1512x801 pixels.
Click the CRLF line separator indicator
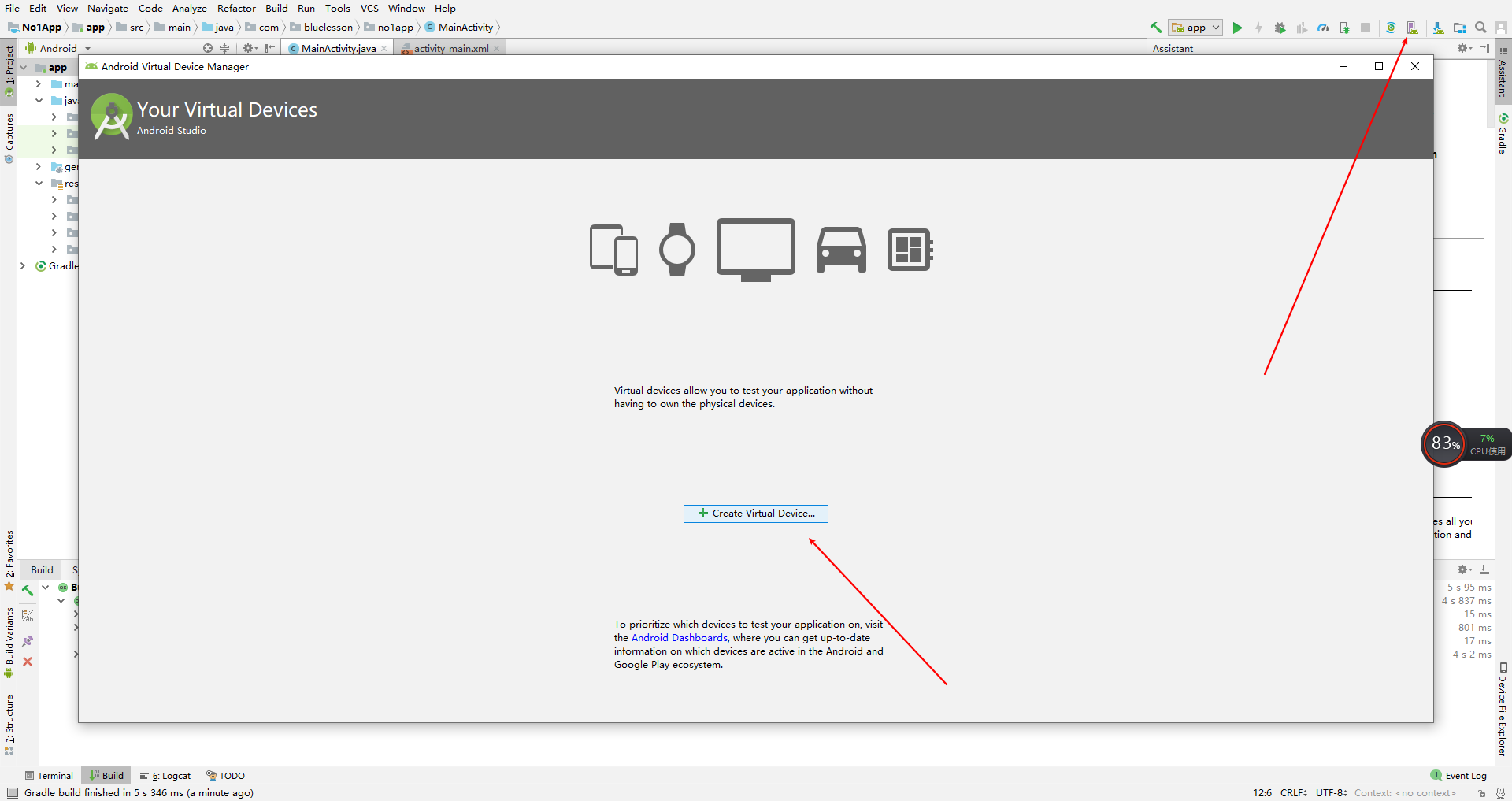click(1294, 793)
